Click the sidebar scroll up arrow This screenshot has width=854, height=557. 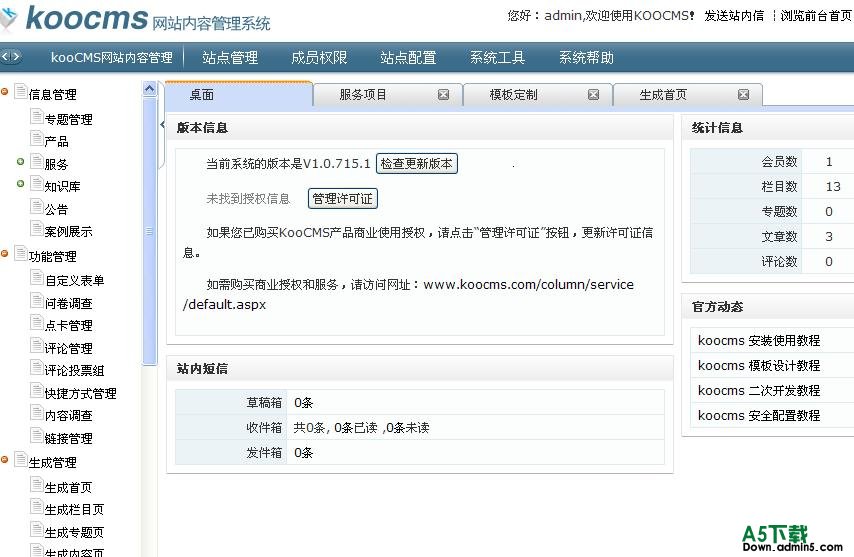(150, 89)
